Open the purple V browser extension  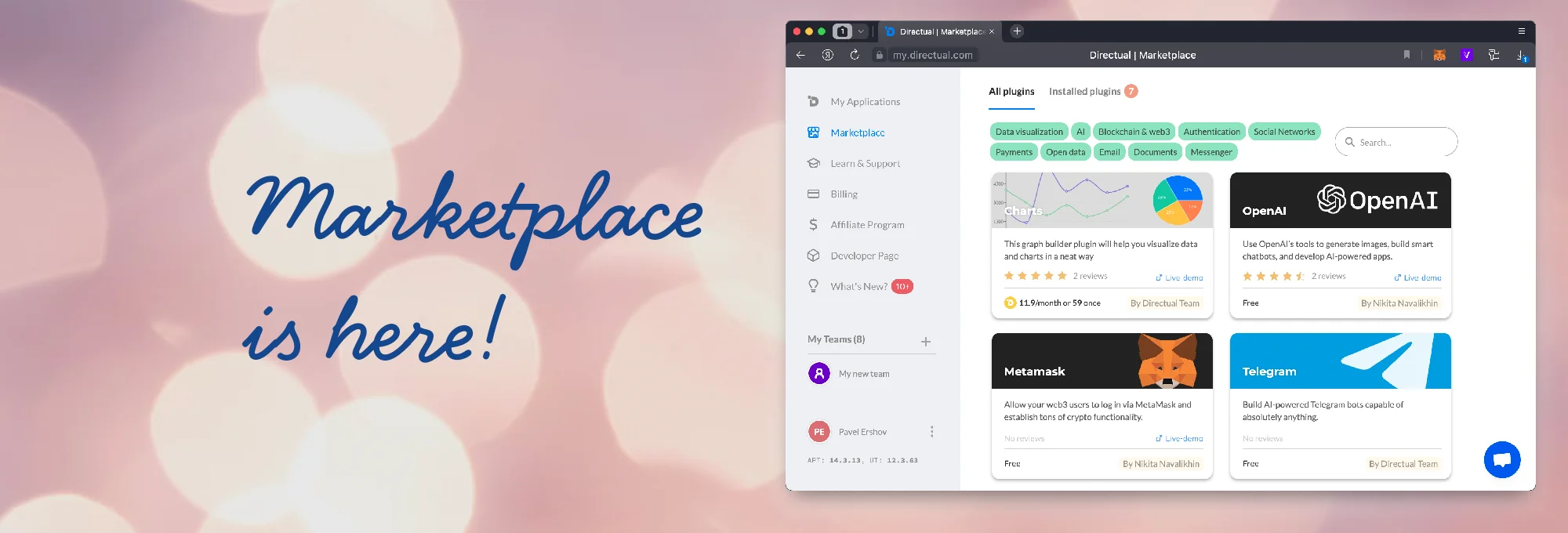1467,55
